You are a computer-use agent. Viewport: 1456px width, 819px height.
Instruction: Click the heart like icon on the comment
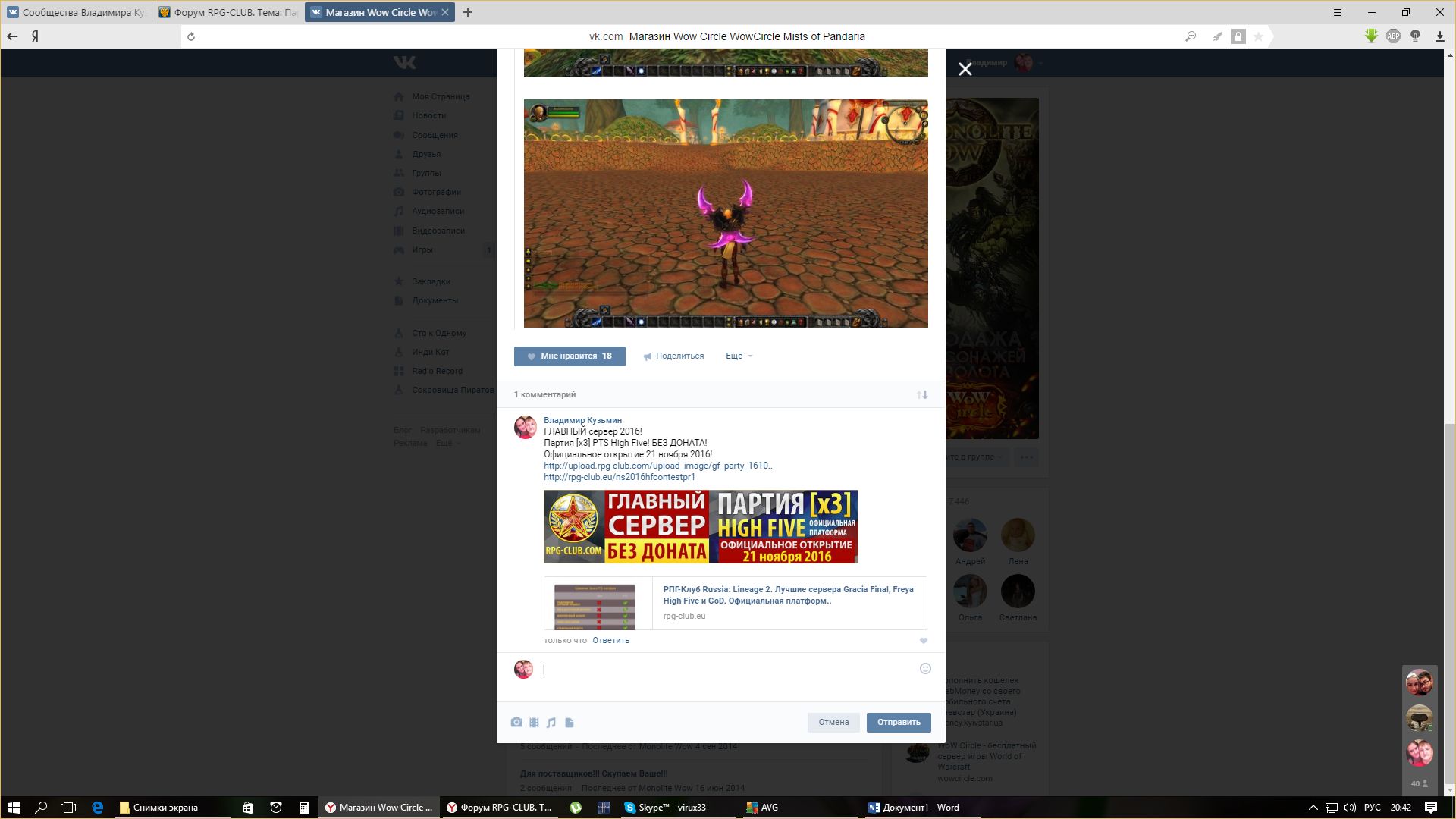coord(924,641)
